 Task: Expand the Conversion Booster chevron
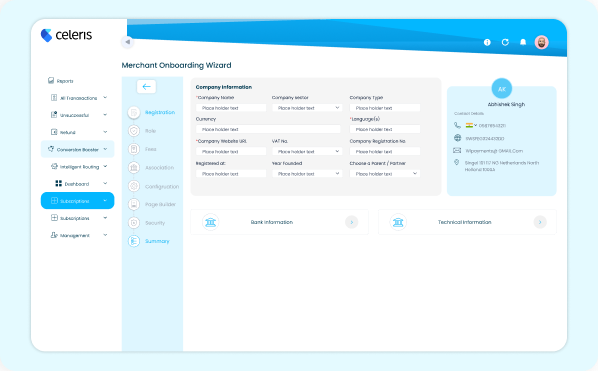pos(105,149)
